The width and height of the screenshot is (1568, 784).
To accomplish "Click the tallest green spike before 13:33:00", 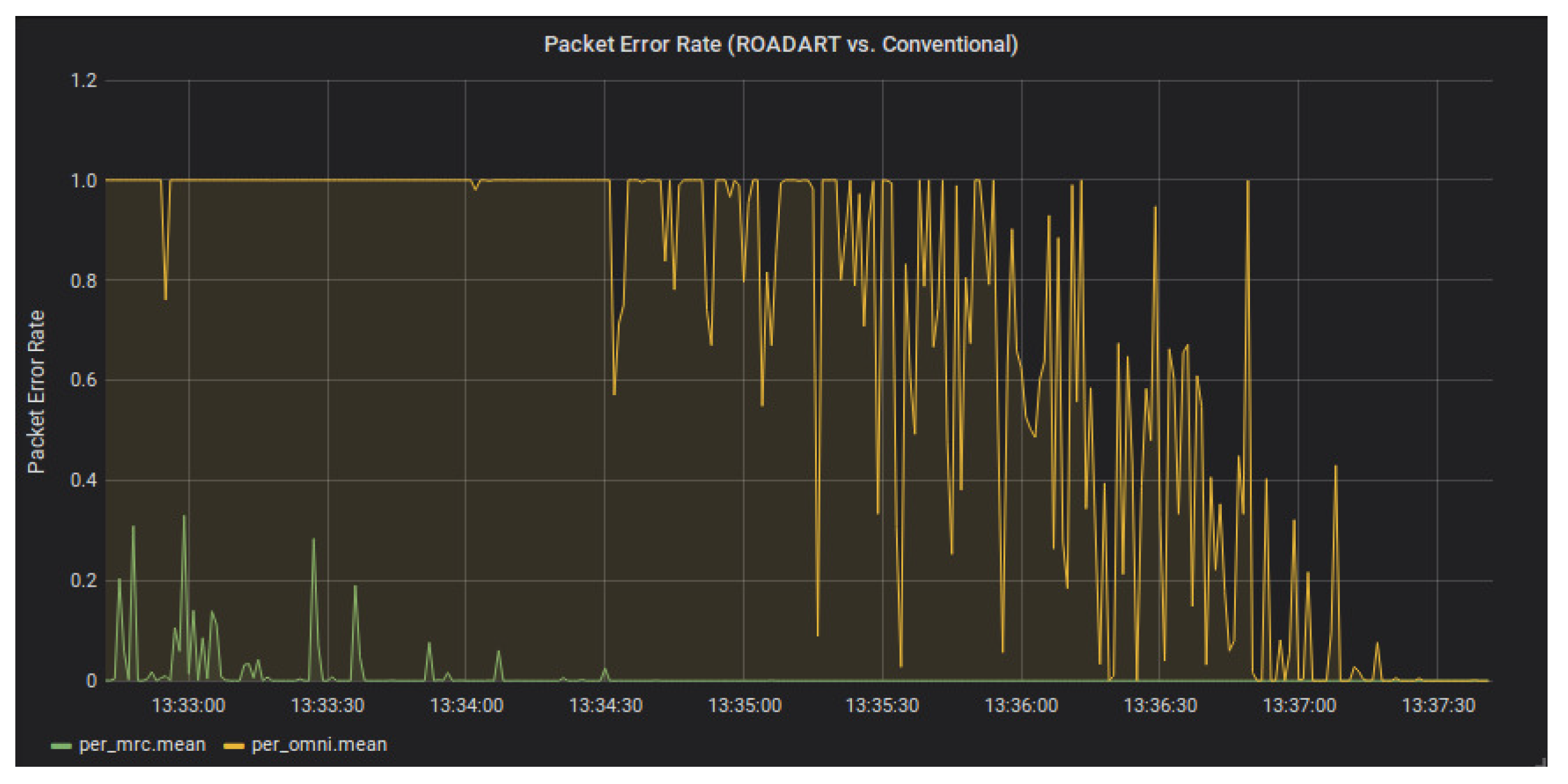I will pos(184,516).
